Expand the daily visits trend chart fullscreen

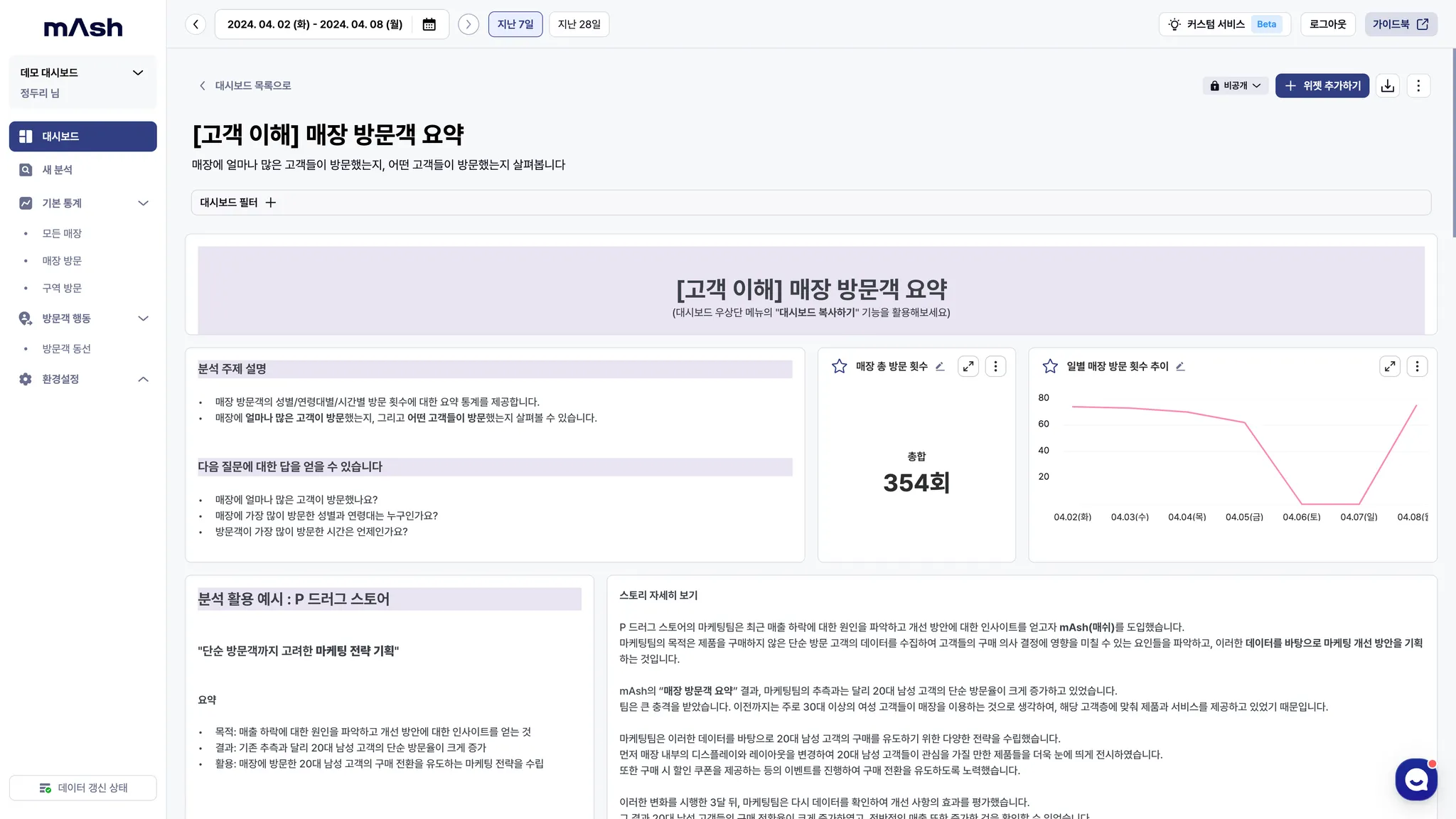[x=1389, y=366]
